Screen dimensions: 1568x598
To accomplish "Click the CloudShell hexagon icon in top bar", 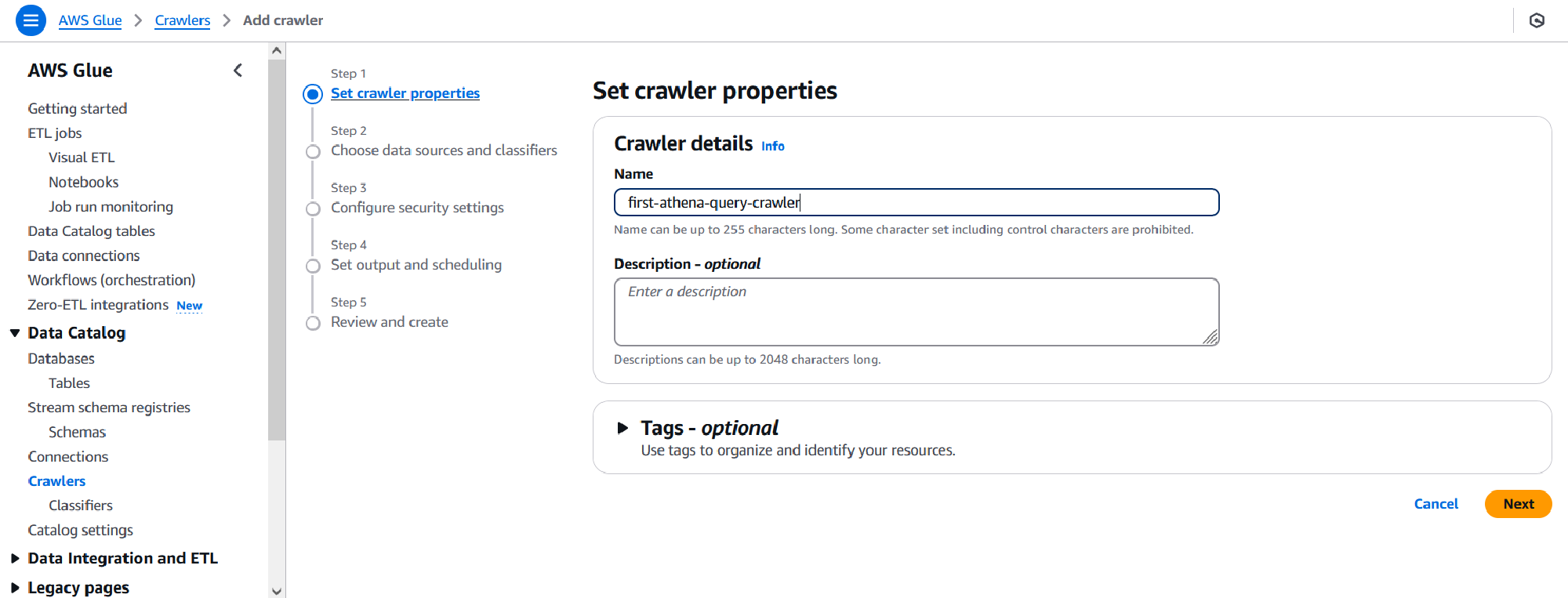I will pos(1537,20).
